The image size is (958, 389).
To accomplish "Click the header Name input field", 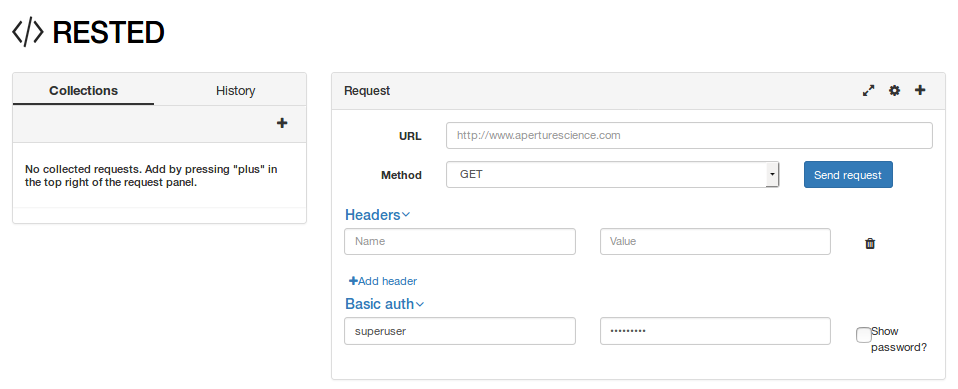I will (460, 241).
